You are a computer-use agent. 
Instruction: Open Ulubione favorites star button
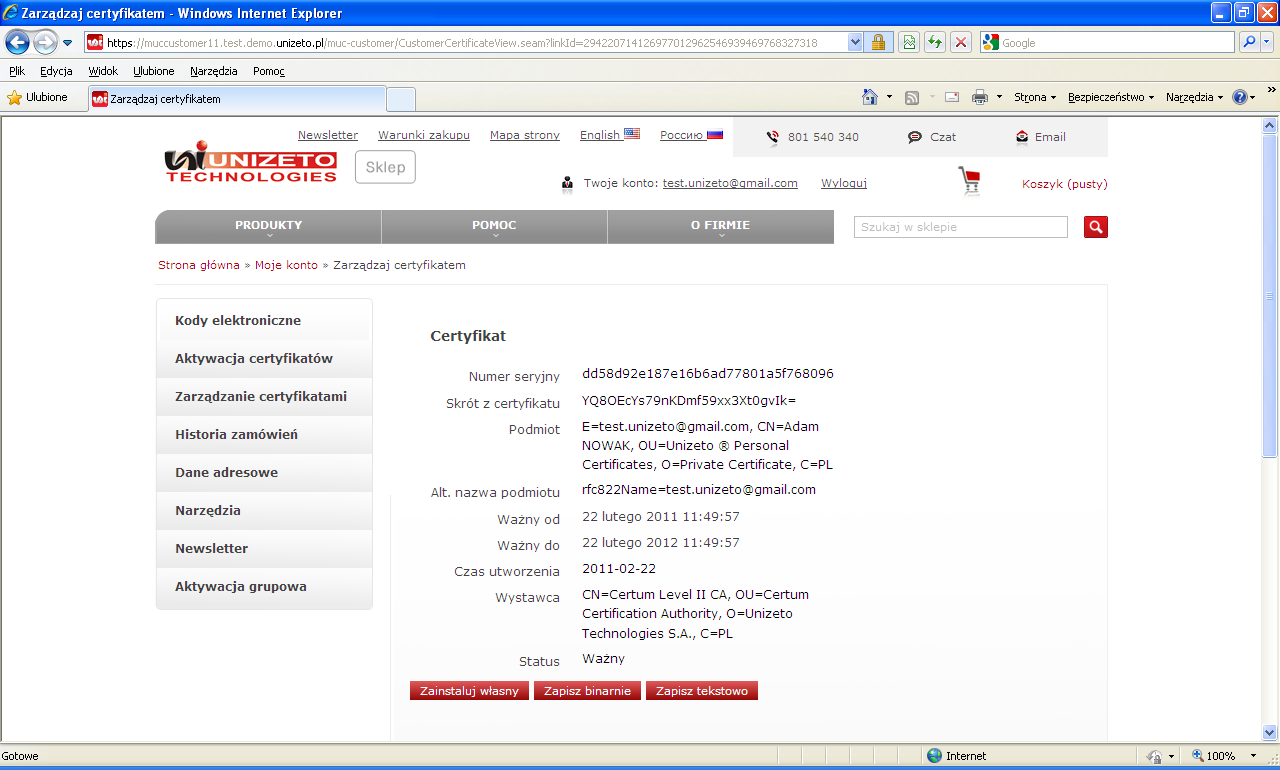[x=38, y=98]
